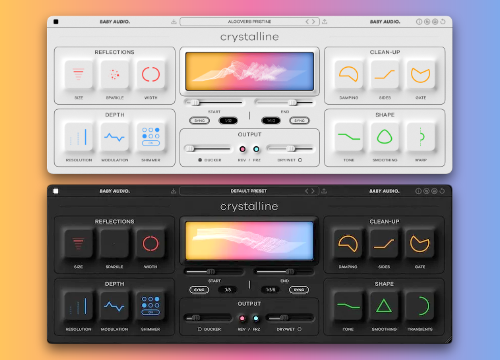
Task: Click the Sparkle control in the light plugin
Action: pyautogui.click(x=115, y=74)
